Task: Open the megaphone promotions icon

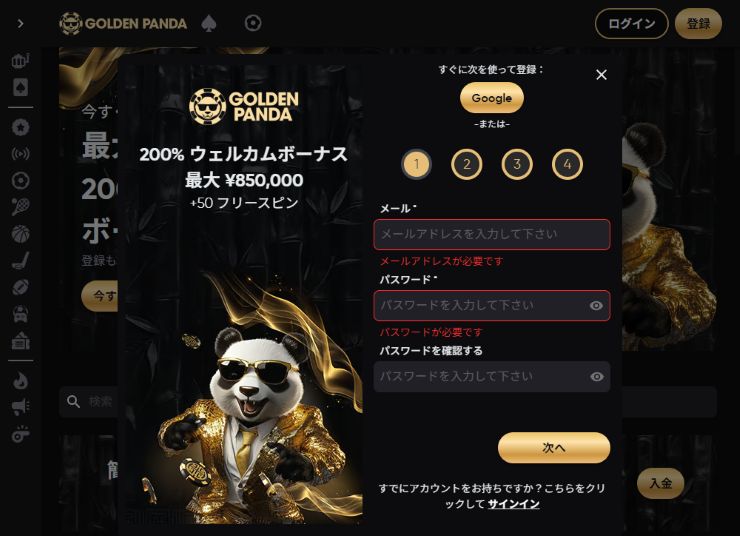Action: coord(21,407)
